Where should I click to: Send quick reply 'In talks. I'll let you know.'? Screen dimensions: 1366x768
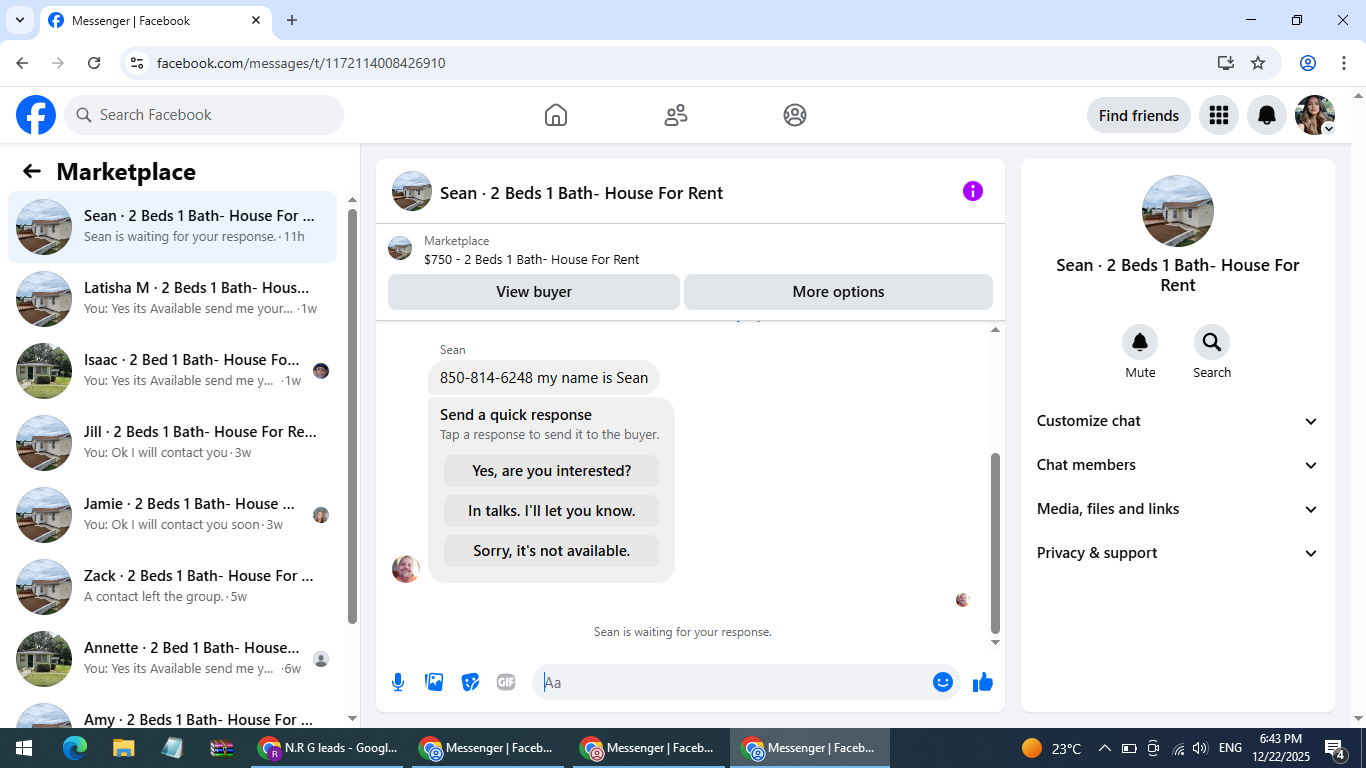coord(551,511)
